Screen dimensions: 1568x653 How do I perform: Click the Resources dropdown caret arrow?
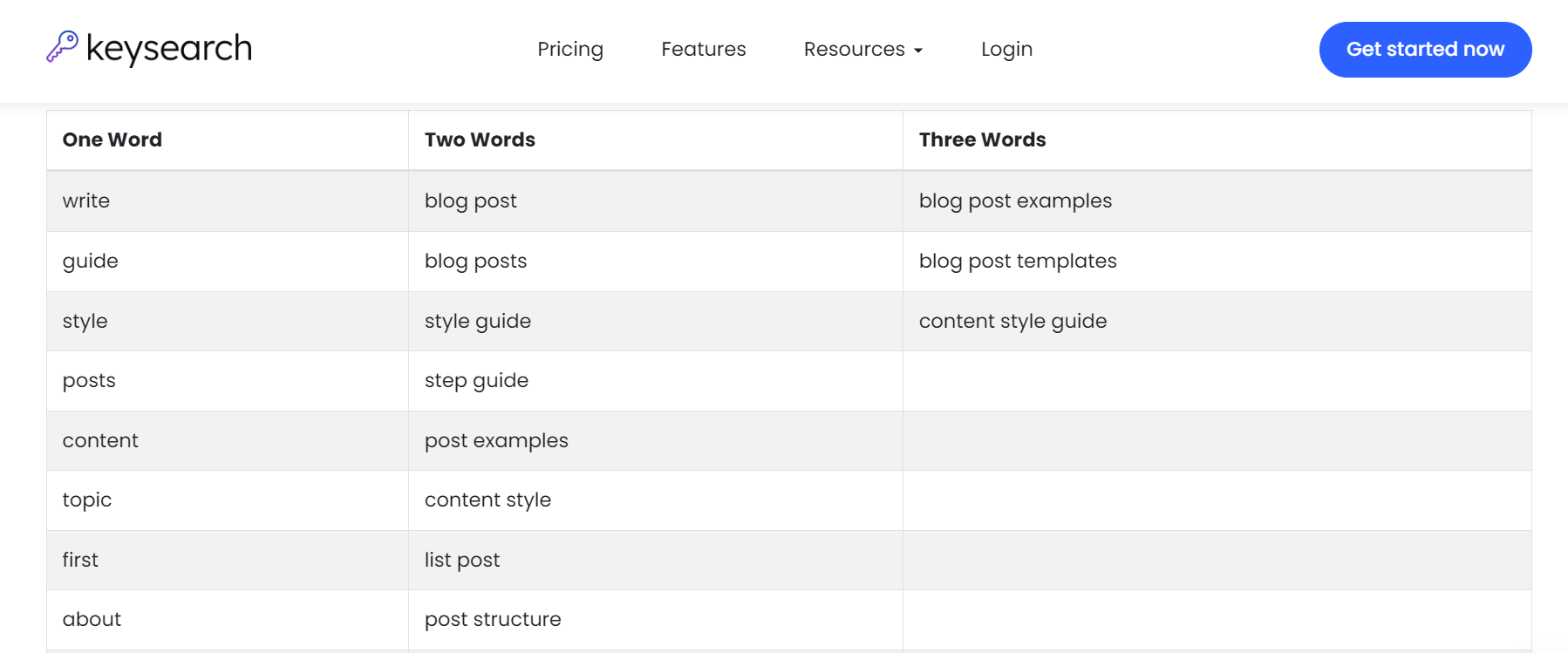tap(918, 51)
